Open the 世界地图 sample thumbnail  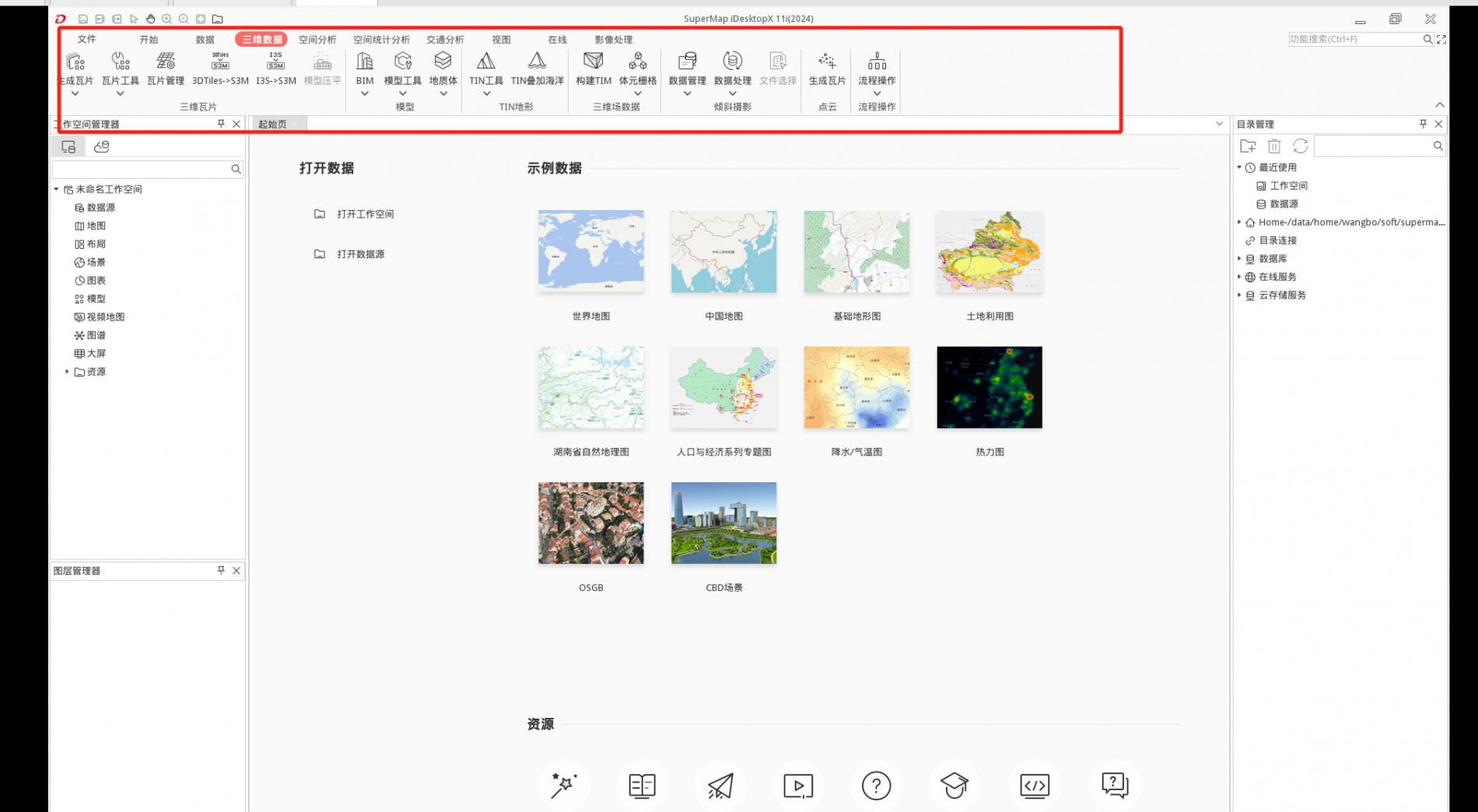(591, 251)
